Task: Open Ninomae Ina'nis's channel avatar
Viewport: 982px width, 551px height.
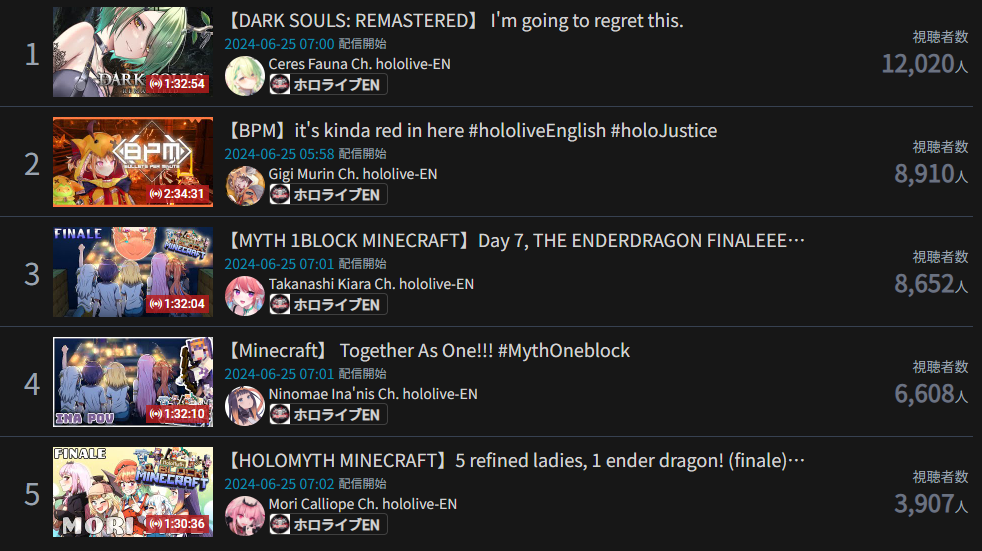Action: point(245,406)
